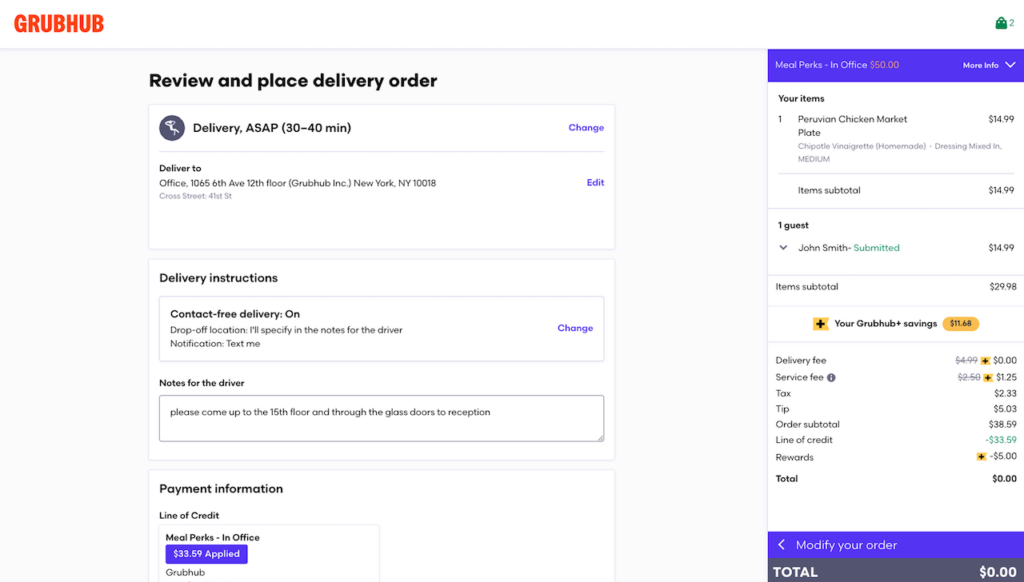1024x582 pixels.
Task: Click the Grubhub logo
Action: click(59, 24)
